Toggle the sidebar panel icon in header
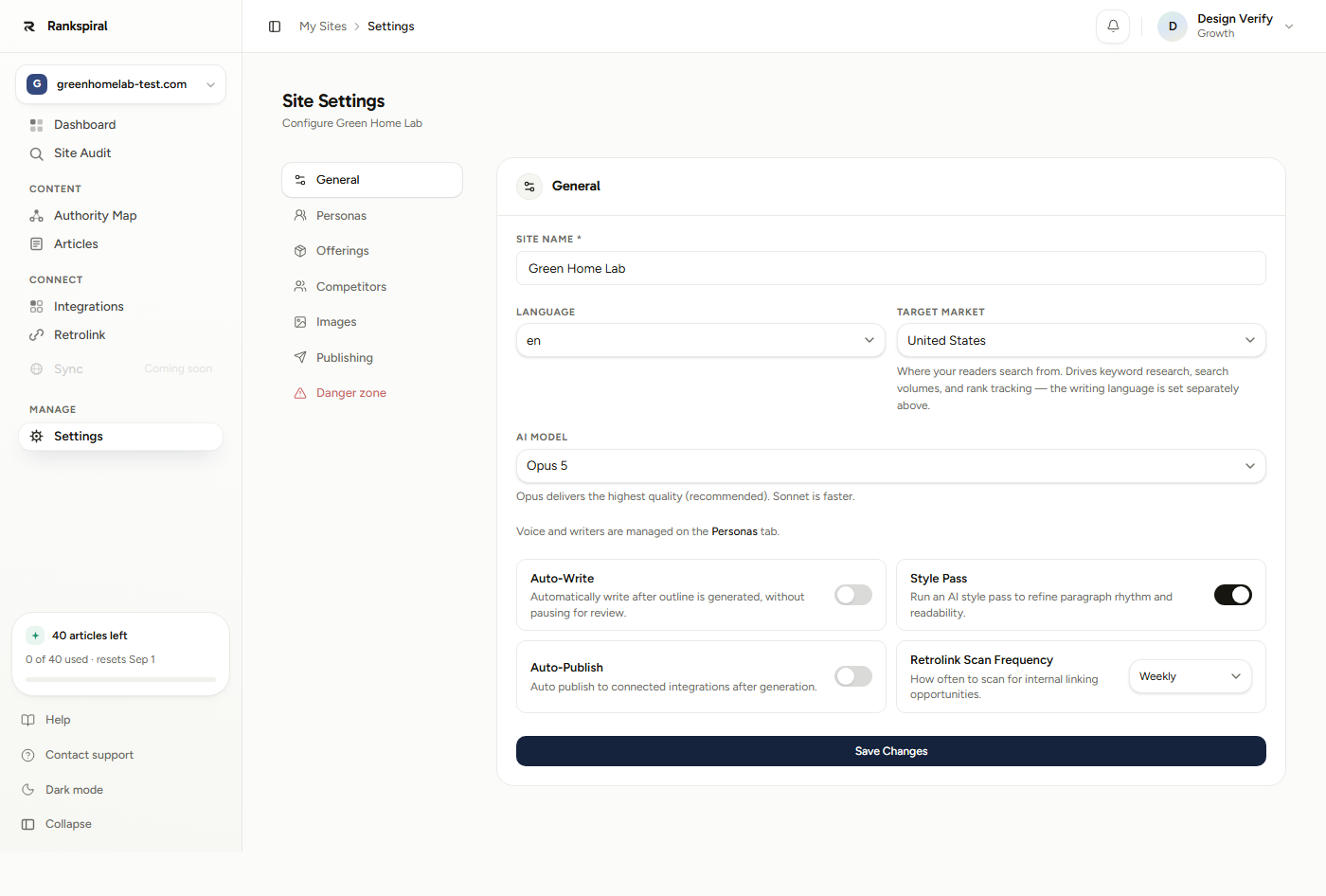 pyautogui.click(x=275, y=27)
